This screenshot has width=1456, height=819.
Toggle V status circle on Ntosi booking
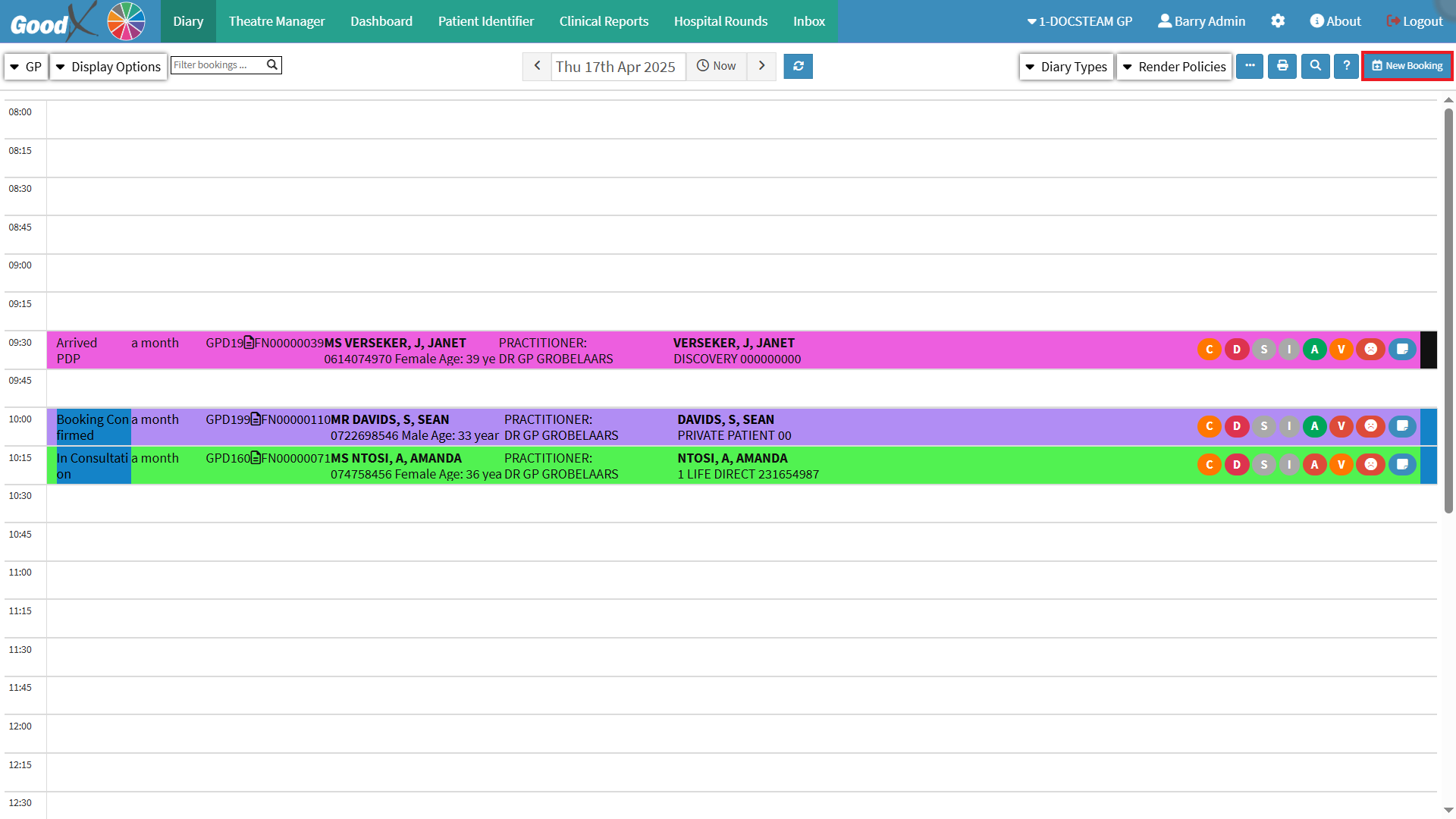[1341, 465]
